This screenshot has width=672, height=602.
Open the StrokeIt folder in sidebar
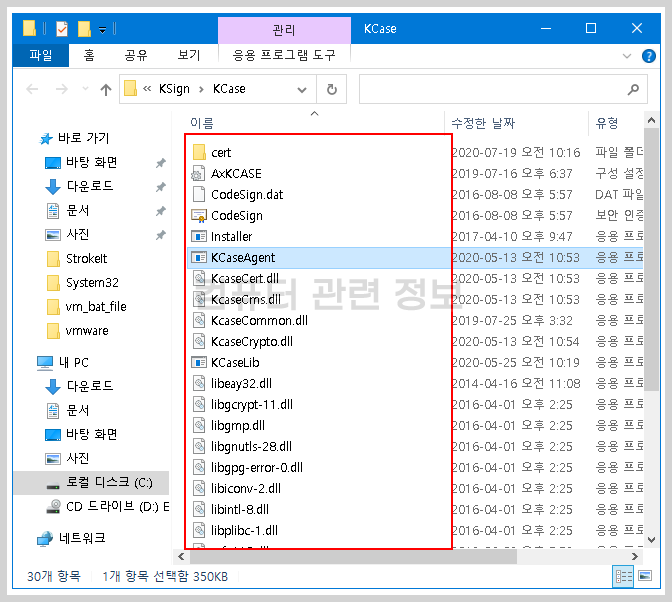click(86, 259)
